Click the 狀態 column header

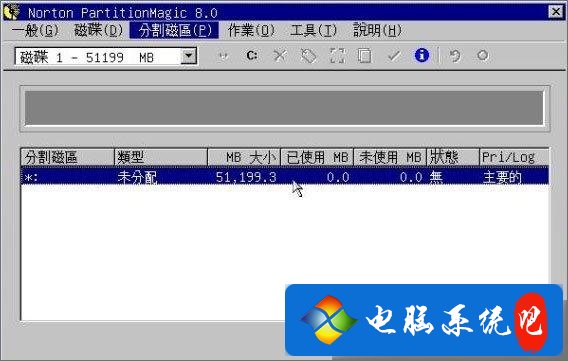click(453, 157)
